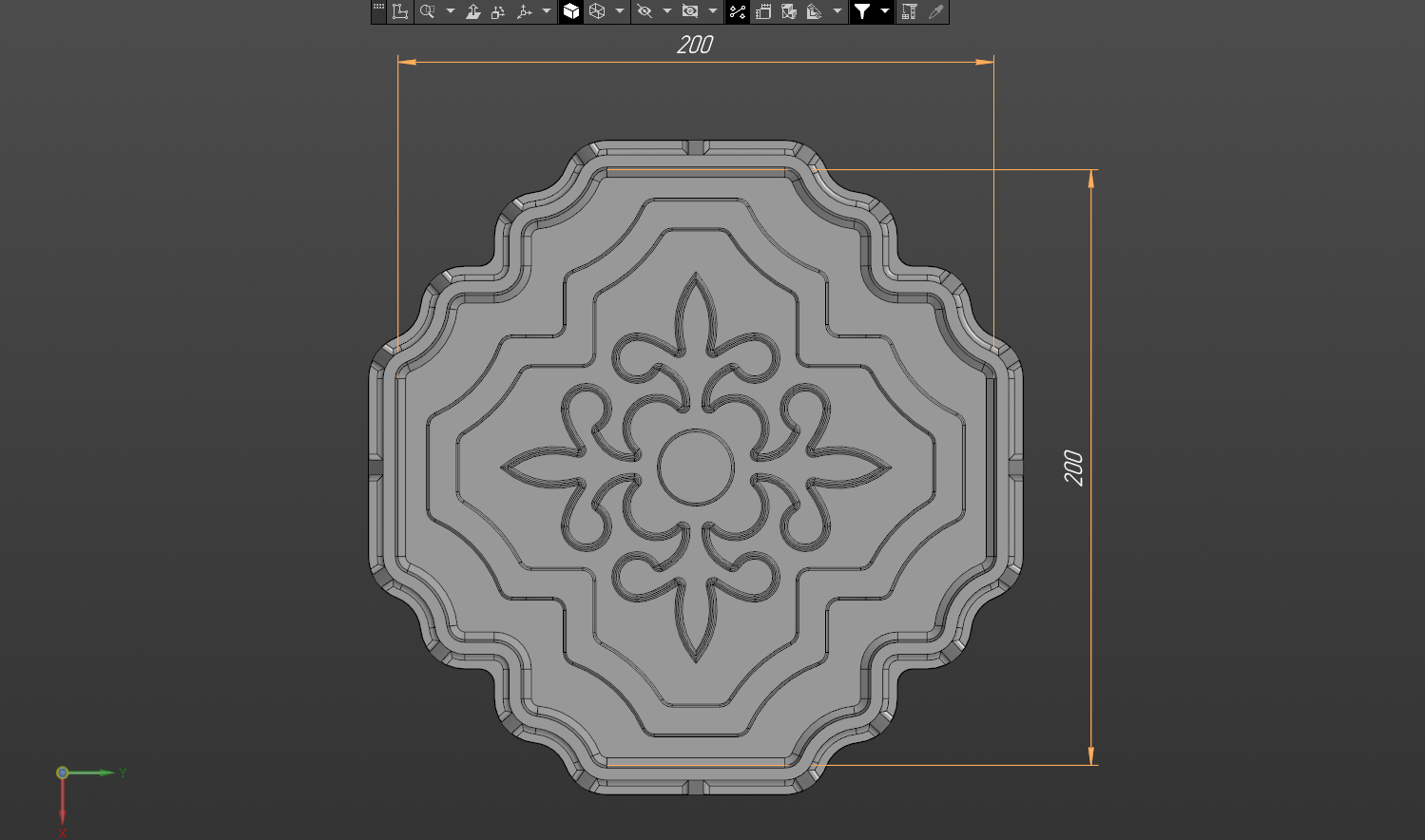Viewport: 1425px width, 840px height.
Task: Enable shaded solid cube display mode
Action: [x=570, y=11]
